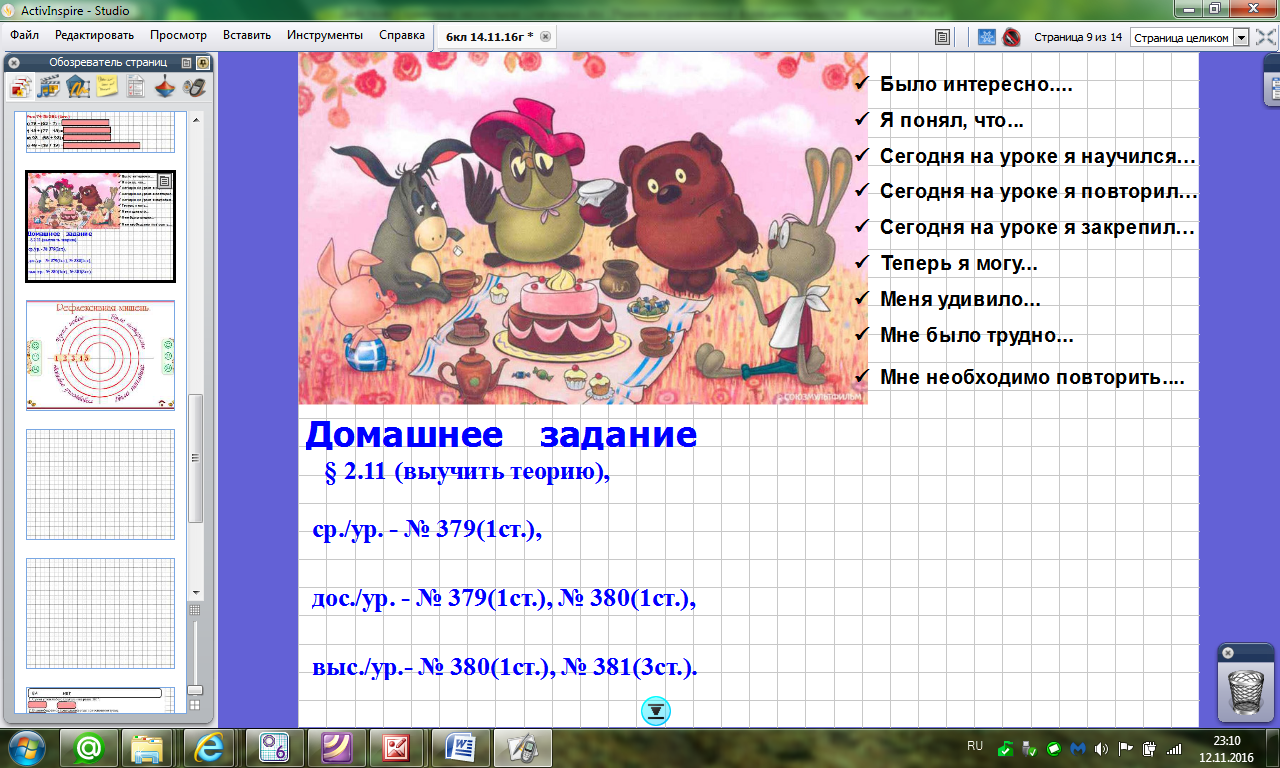The width and height of the screenshot is (1280, 768).
Task: Open the Страница целиком zoom dropdown
Action: click(1242, 37)
